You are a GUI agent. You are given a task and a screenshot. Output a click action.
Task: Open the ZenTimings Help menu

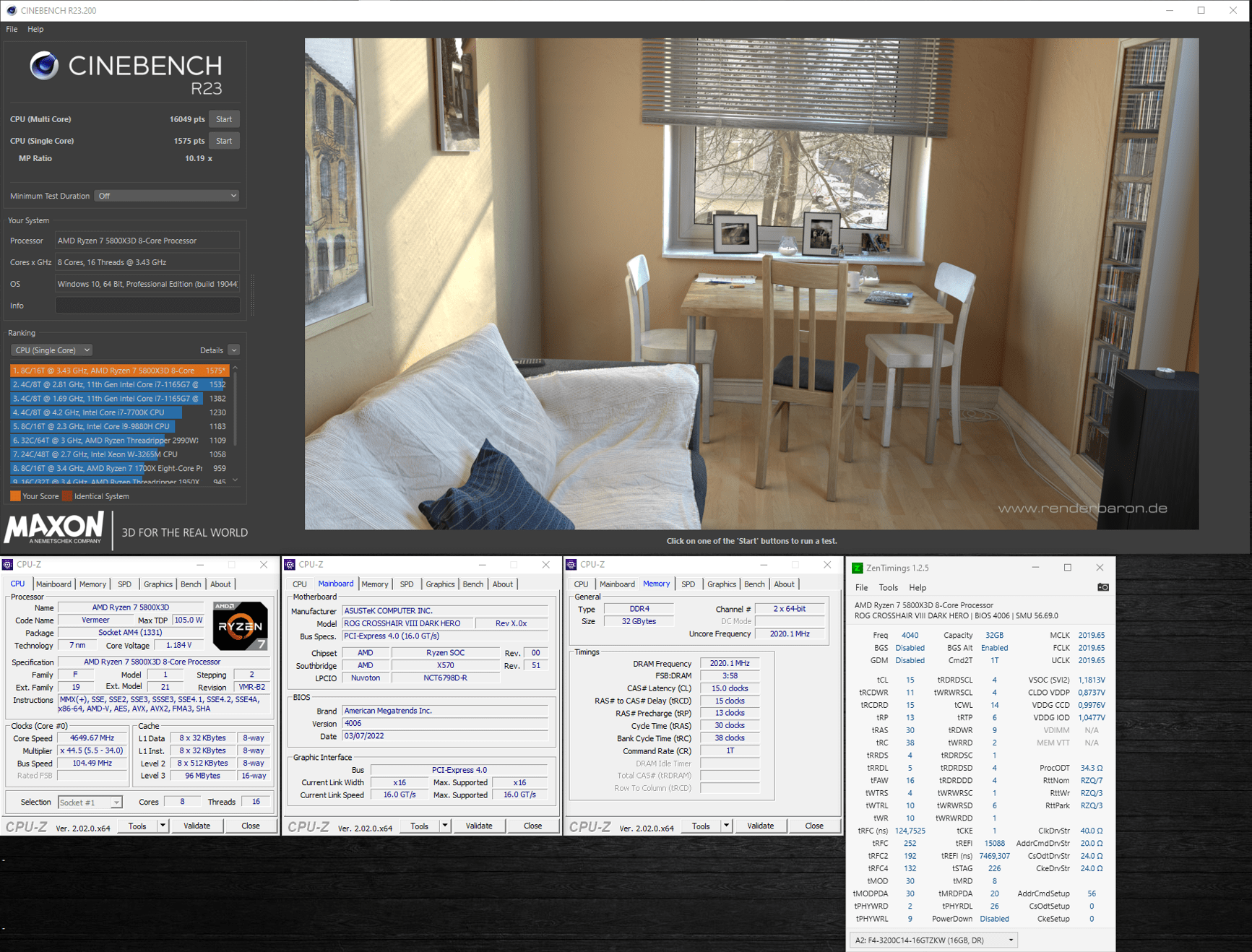[918, 588]
